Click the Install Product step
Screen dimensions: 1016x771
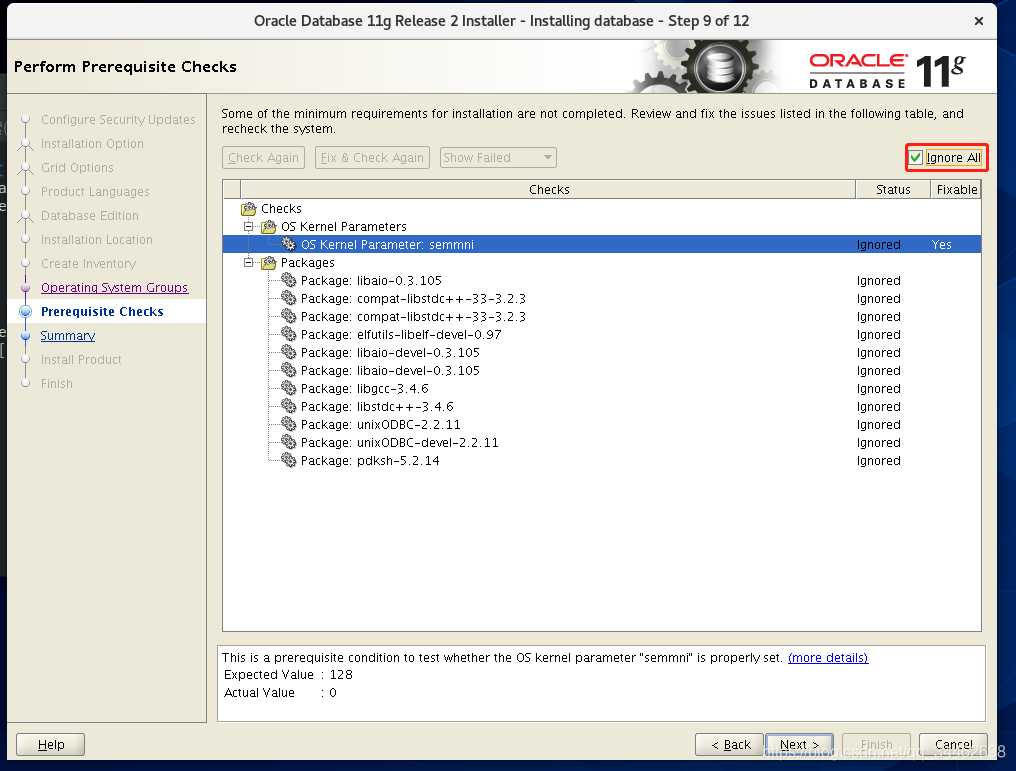point(81,360)
